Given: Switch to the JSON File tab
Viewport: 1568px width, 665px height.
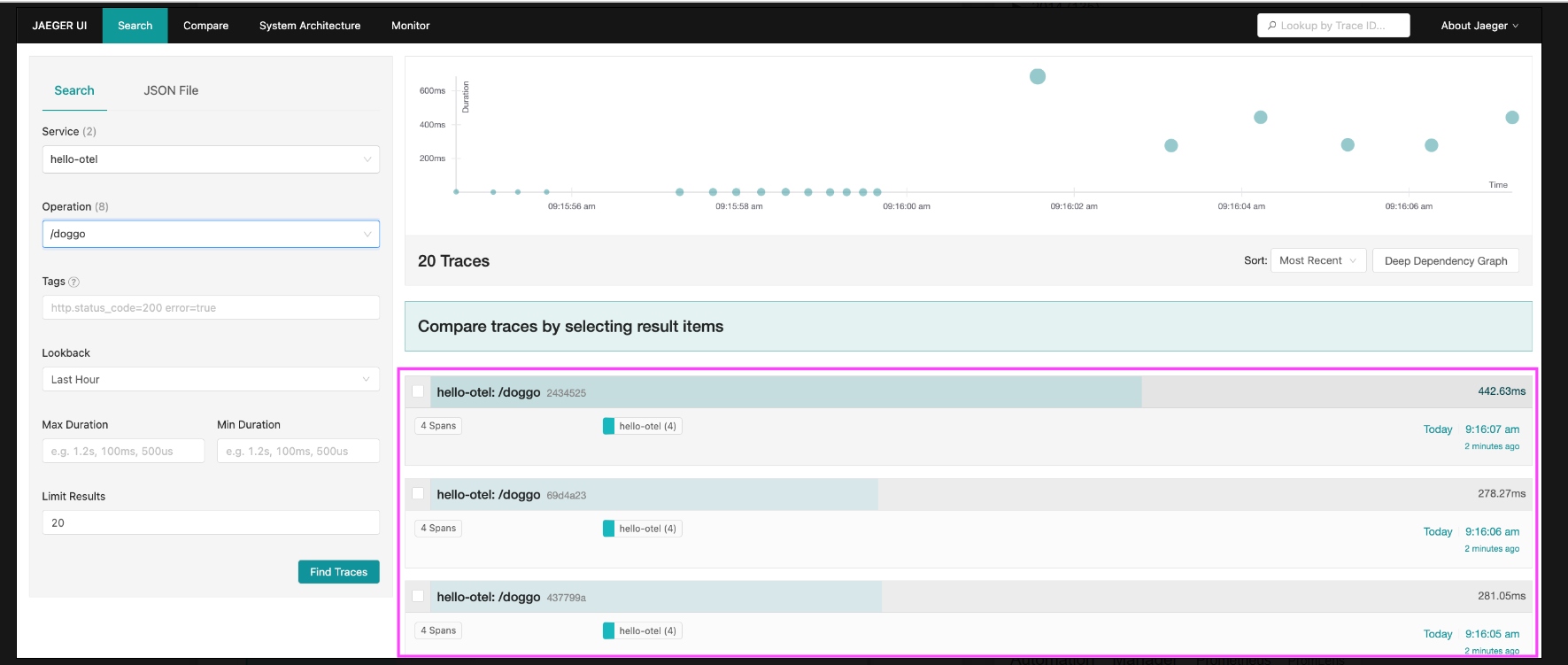Looking at the screenshot, I should click(171, 90).
